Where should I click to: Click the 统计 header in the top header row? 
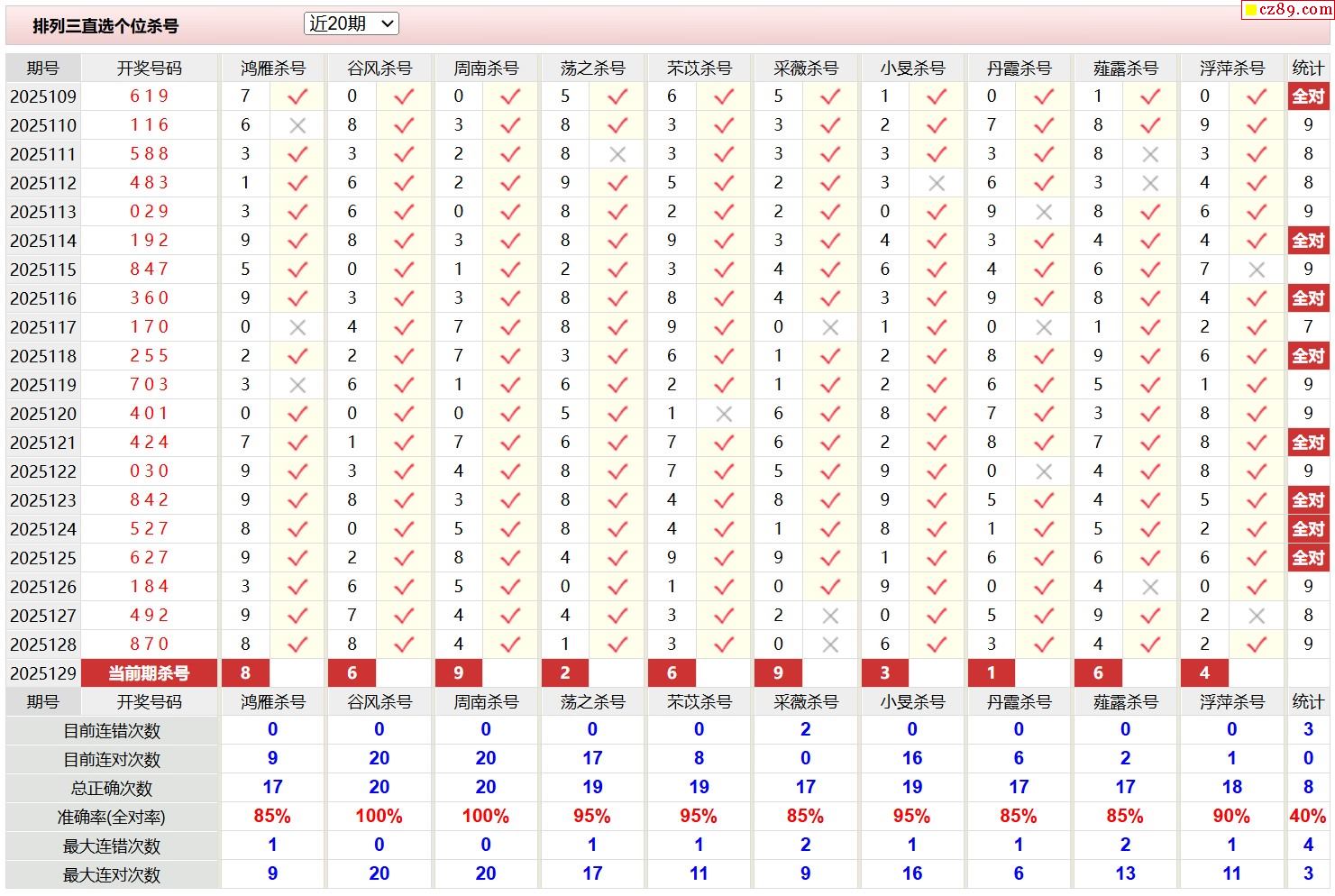coord(1308,69)
